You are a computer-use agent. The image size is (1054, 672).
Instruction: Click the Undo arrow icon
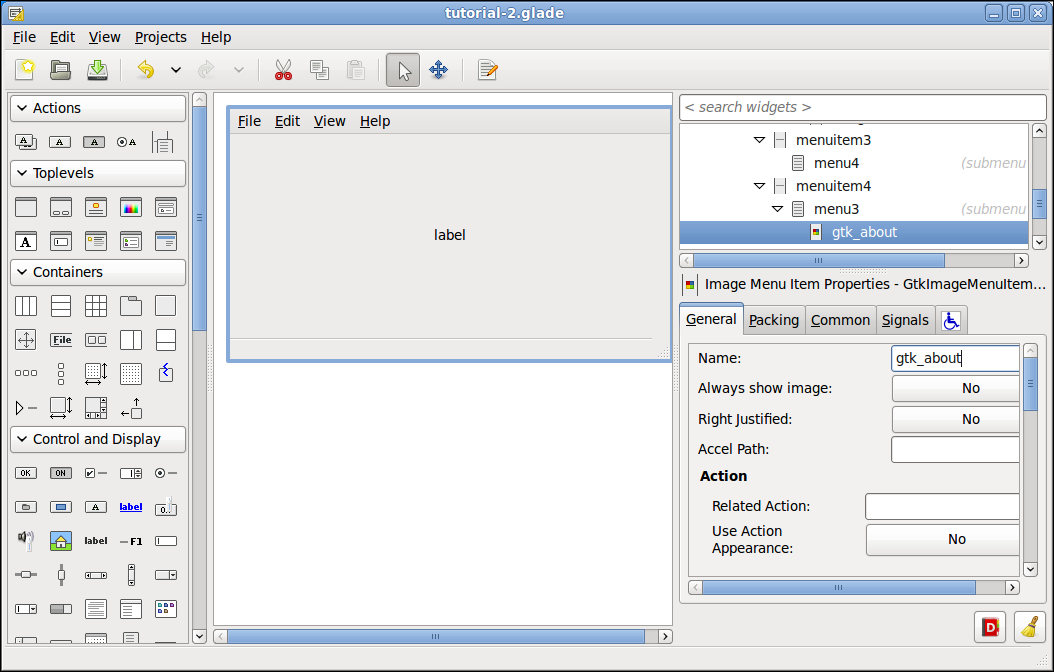[x=145, y=70]
